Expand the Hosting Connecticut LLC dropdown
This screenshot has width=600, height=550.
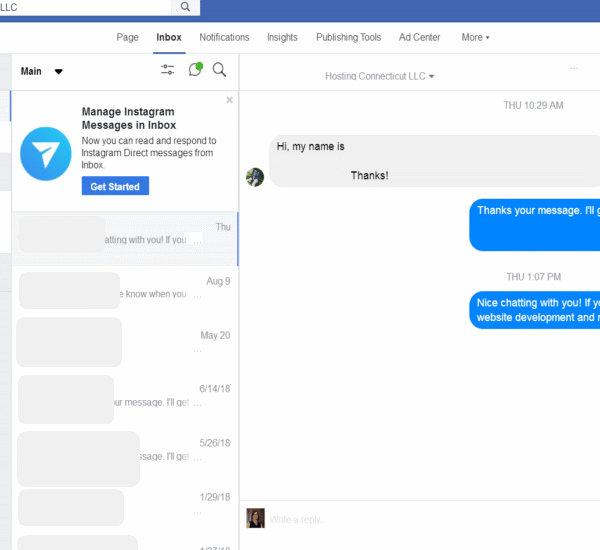click(380, 76)
